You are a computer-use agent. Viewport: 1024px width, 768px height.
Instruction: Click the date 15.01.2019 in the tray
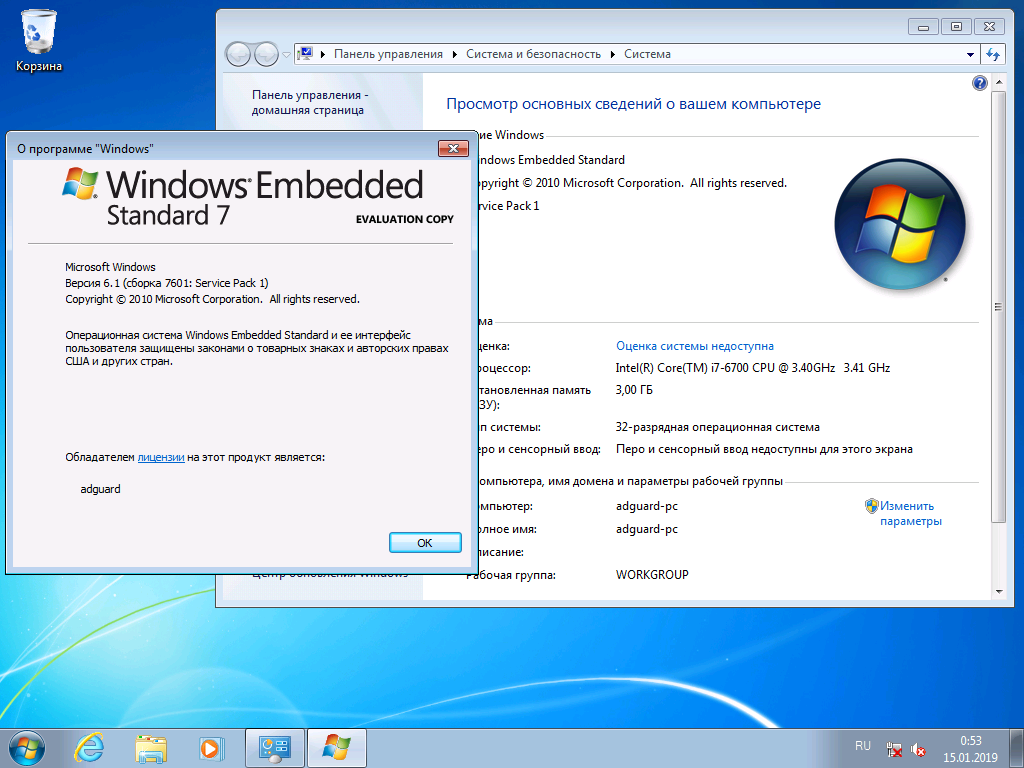970,758
